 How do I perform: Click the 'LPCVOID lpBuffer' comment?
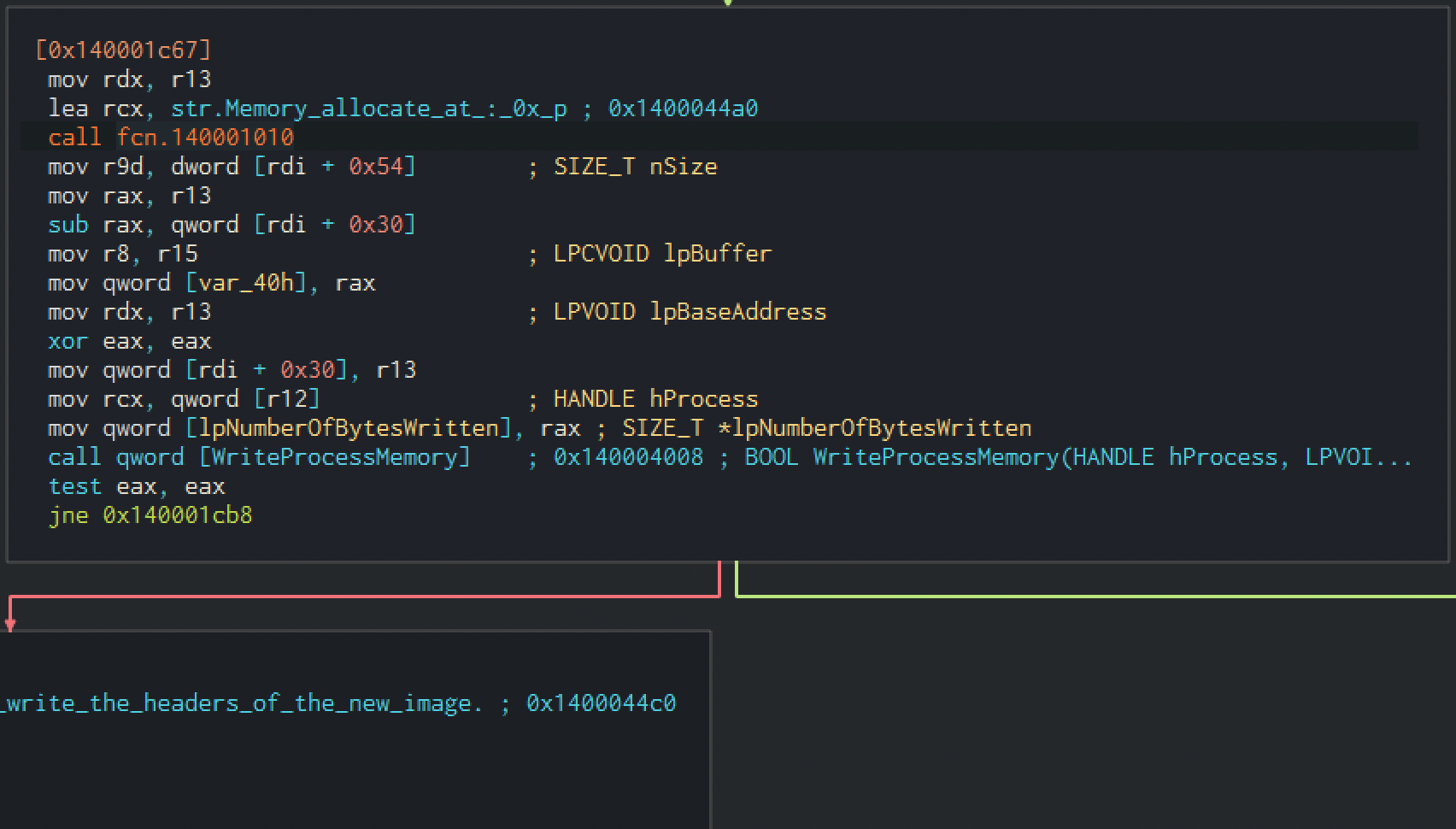click(662, 254)
